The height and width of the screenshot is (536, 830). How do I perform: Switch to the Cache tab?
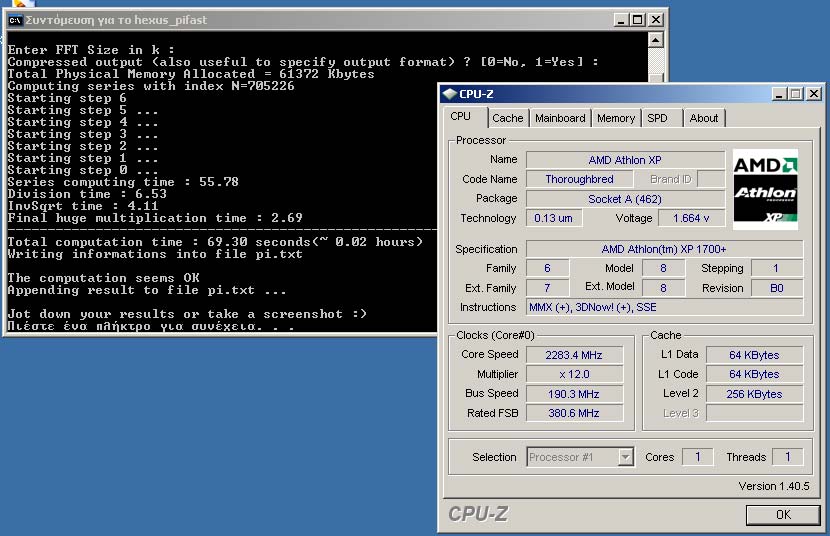click(x=507, y=118)
